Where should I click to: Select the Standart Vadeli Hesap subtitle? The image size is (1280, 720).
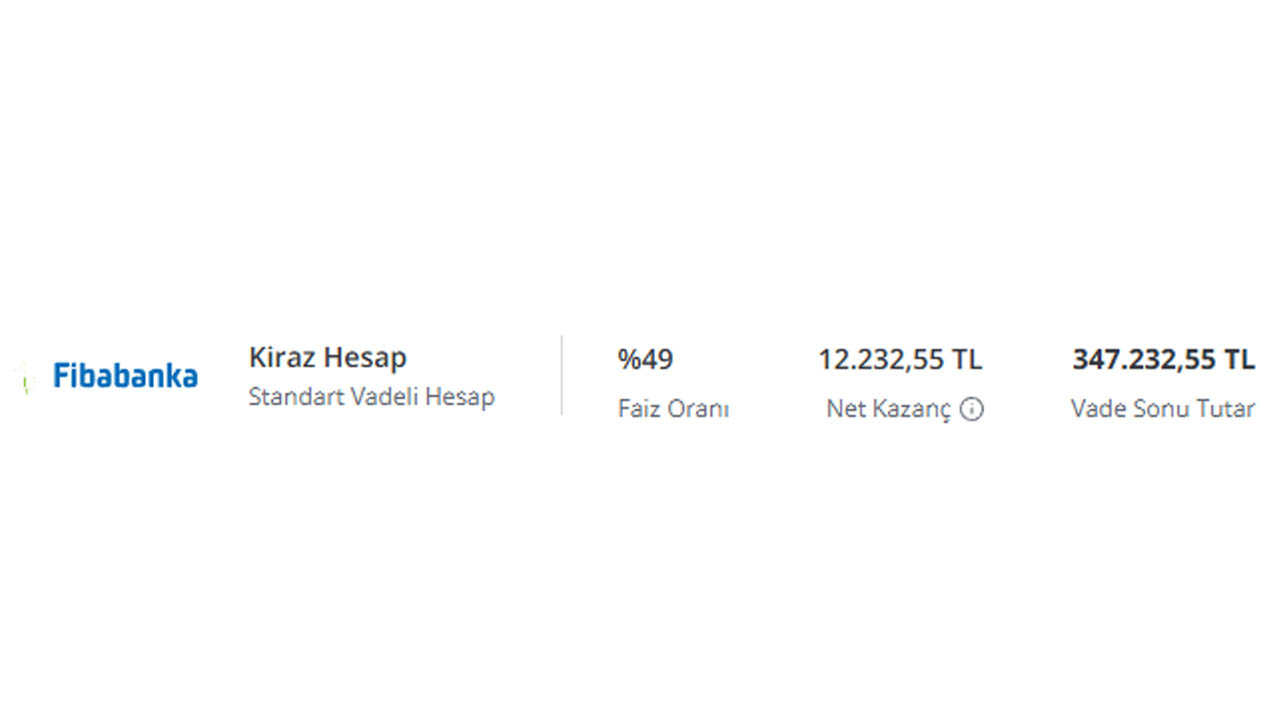click(x=371, y=396)
